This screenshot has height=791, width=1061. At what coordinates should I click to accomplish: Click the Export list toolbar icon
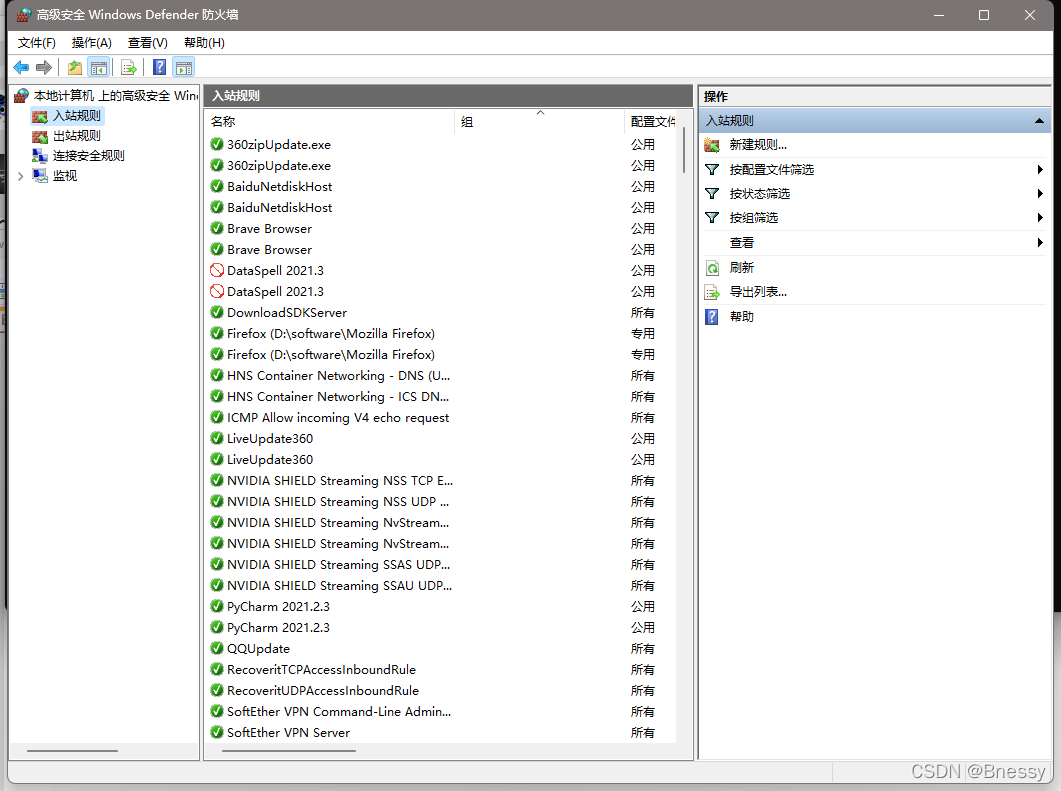[129, 68]
